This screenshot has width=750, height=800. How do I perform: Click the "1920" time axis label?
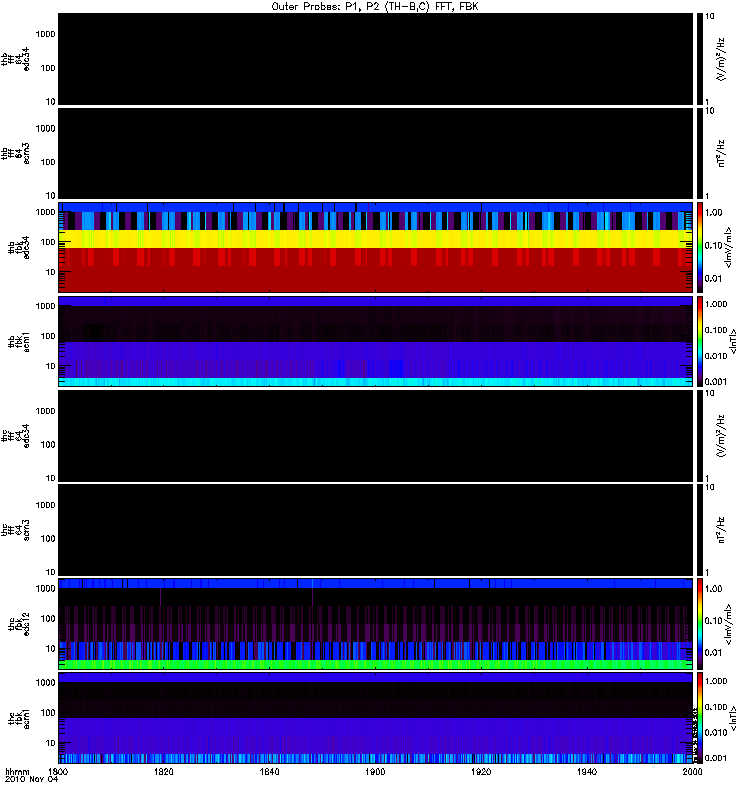click(481, 771)
